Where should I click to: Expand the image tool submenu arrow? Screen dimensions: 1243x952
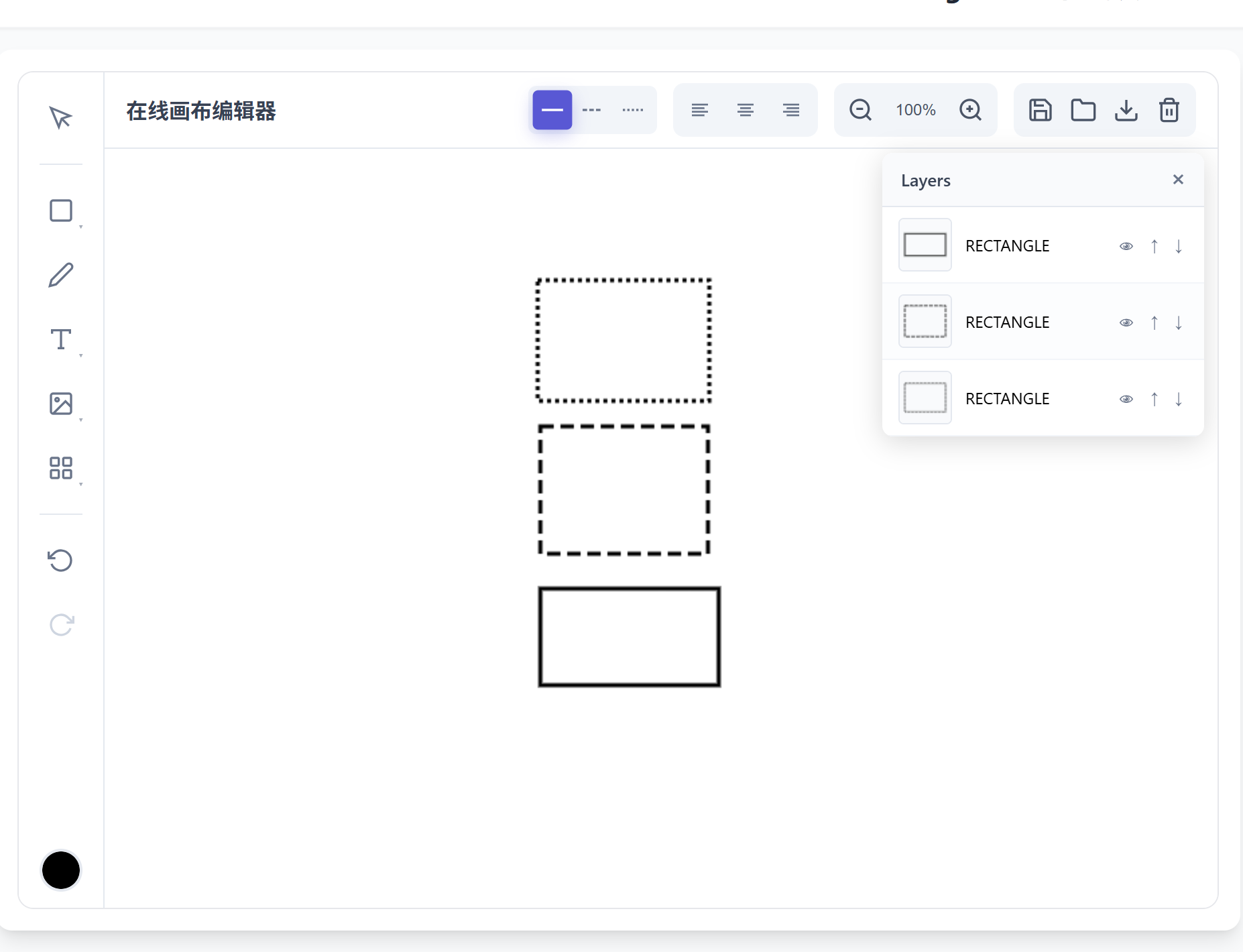click(81, 420)
